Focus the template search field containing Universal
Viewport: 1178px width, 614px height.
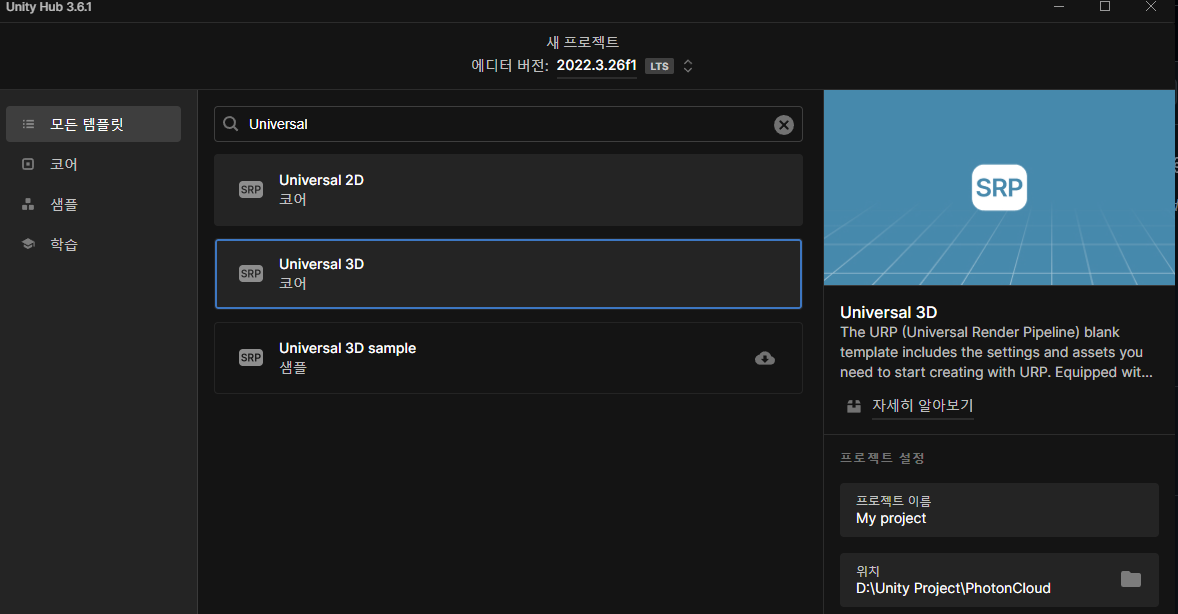click(x=508, y=124)
